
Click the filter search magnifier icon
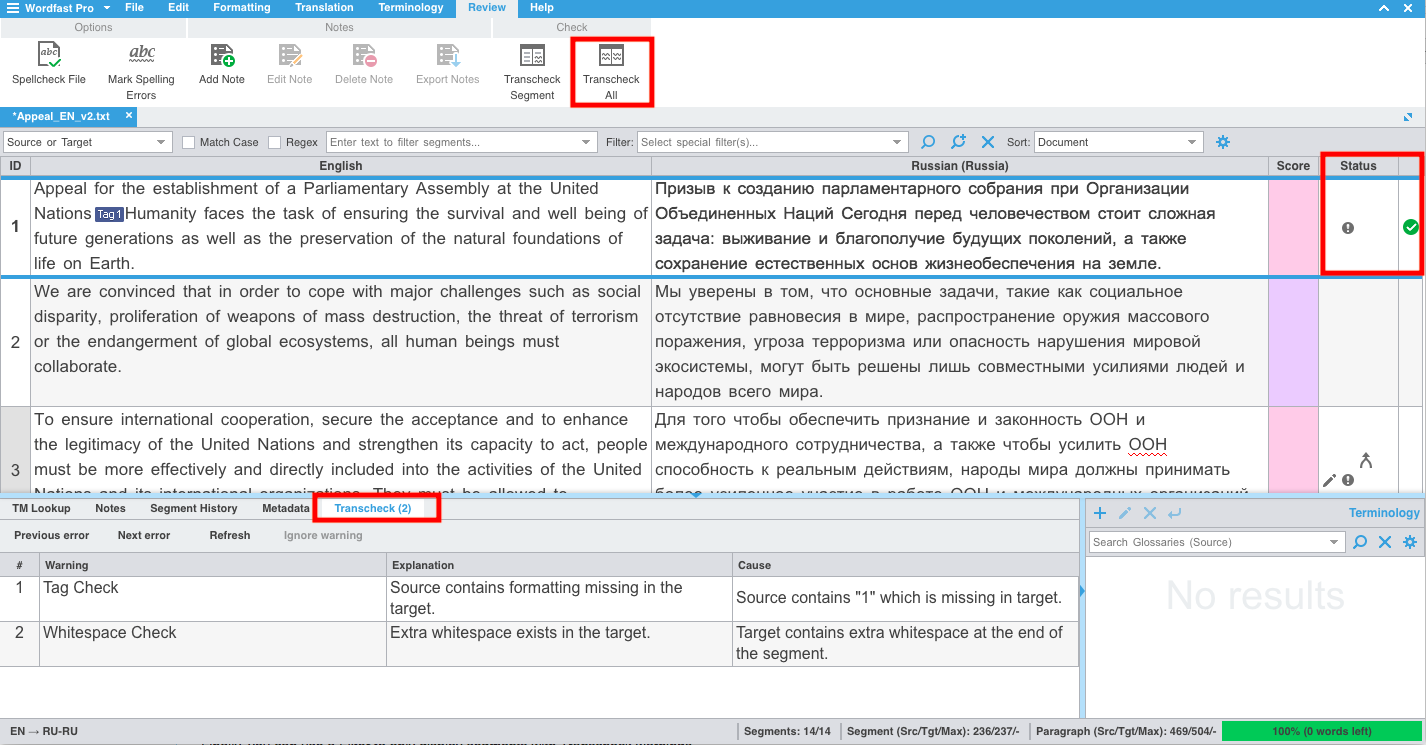tap(928, 142)
